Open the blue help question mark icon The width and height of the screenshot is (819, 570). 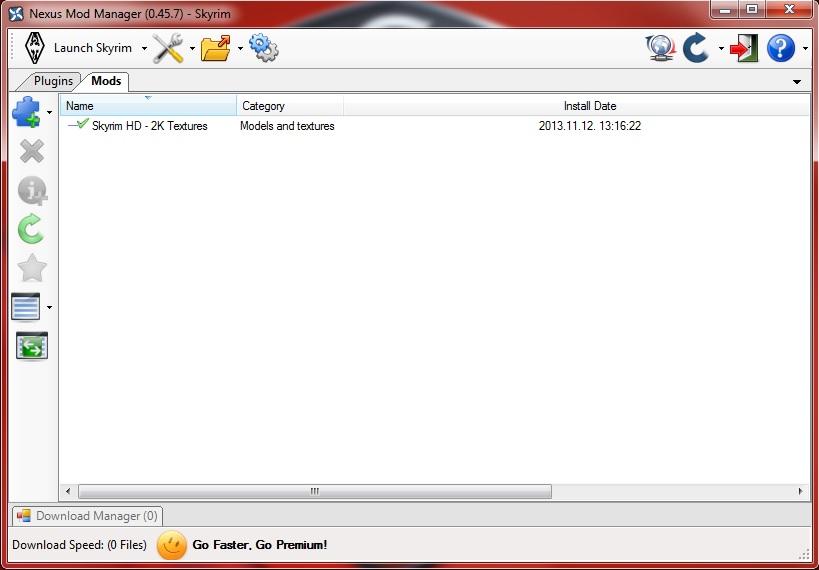coord(781,48)
